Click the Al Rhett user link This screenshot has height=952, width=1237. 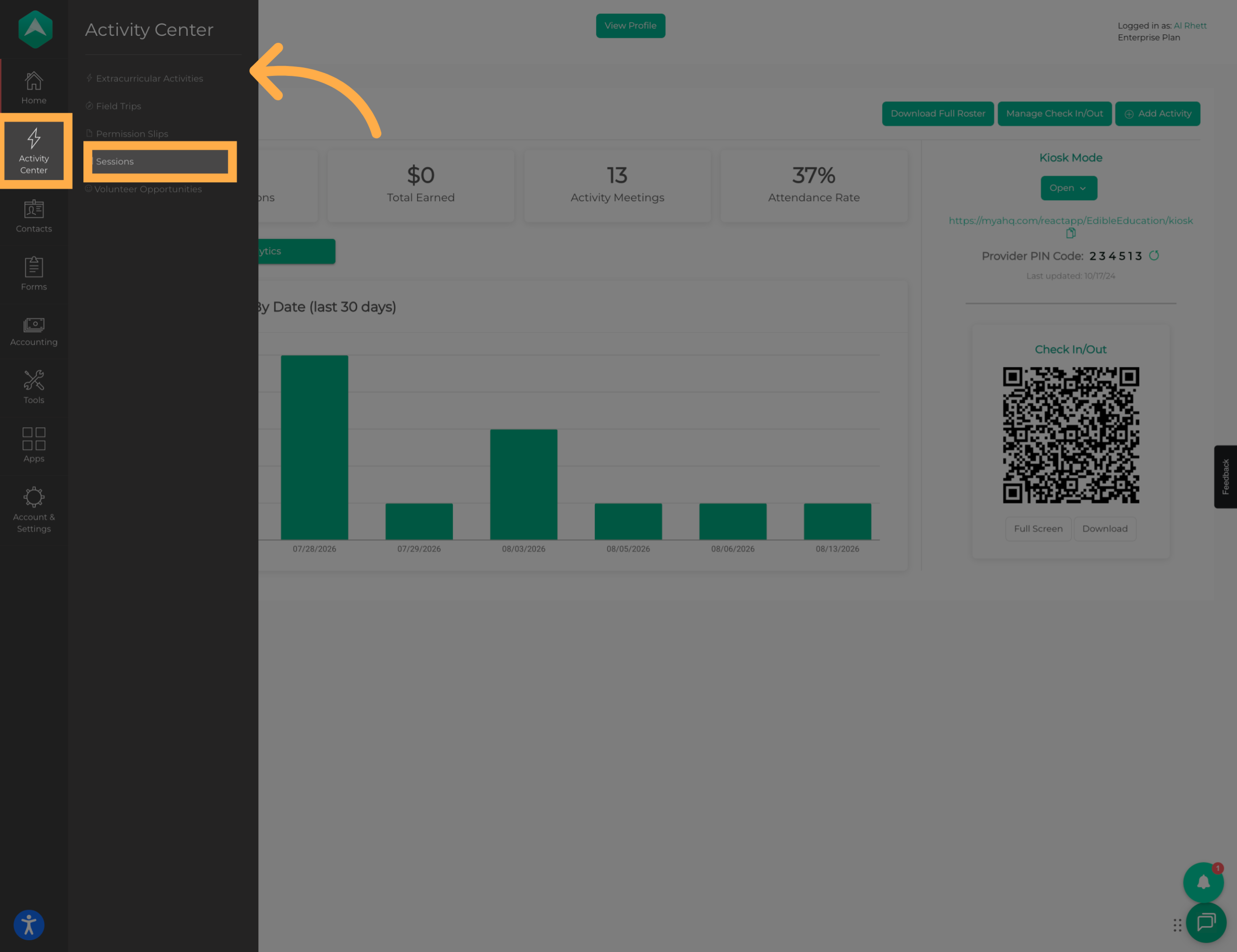(1190, 25)
